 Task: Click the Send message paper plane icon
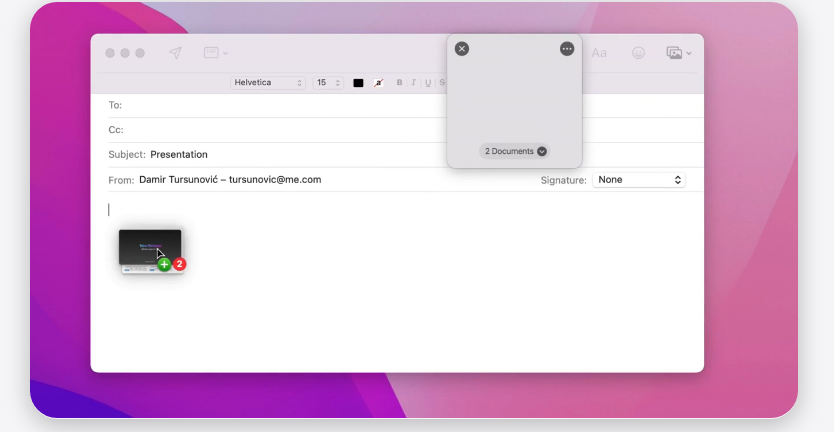pos(175,53)
